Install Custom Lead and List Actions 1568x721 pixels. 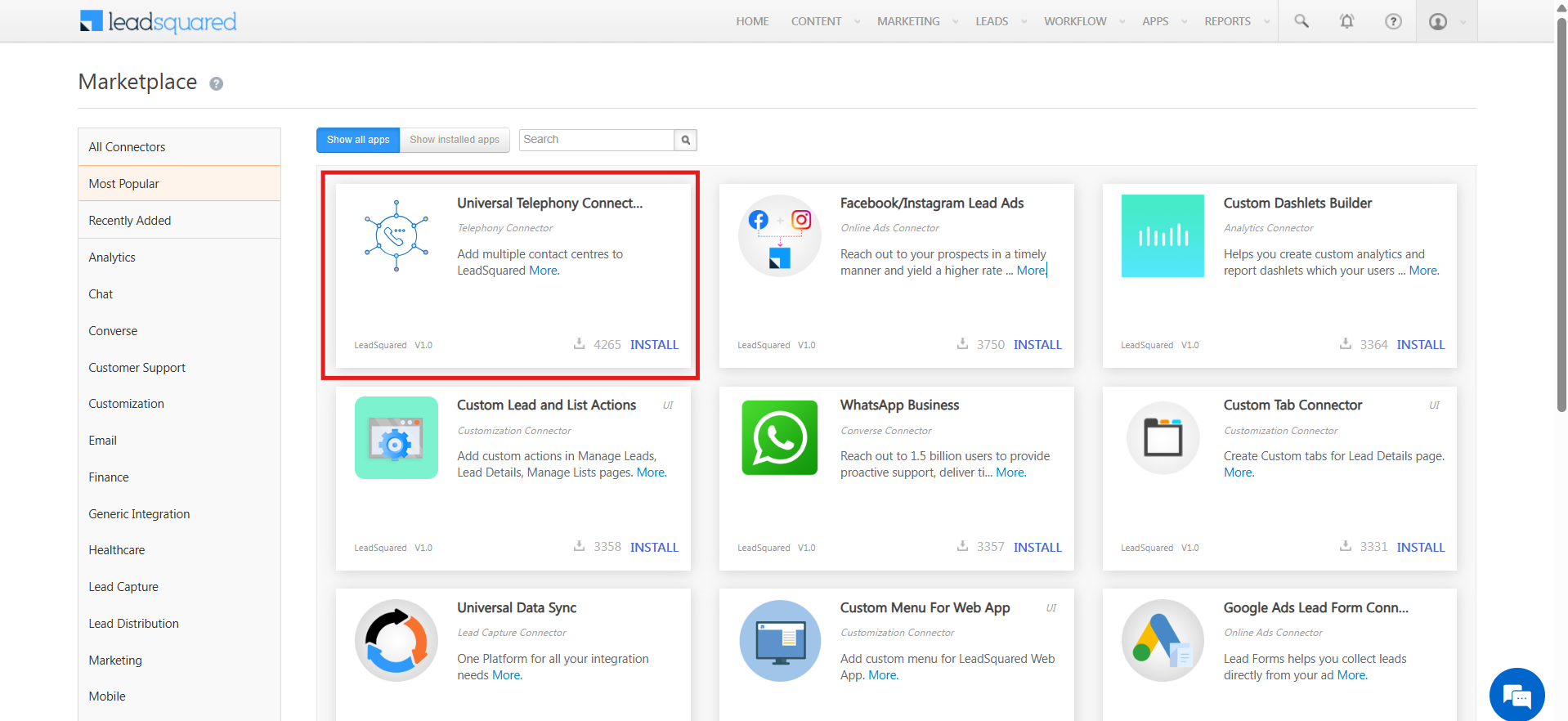[x=654, y=548]
